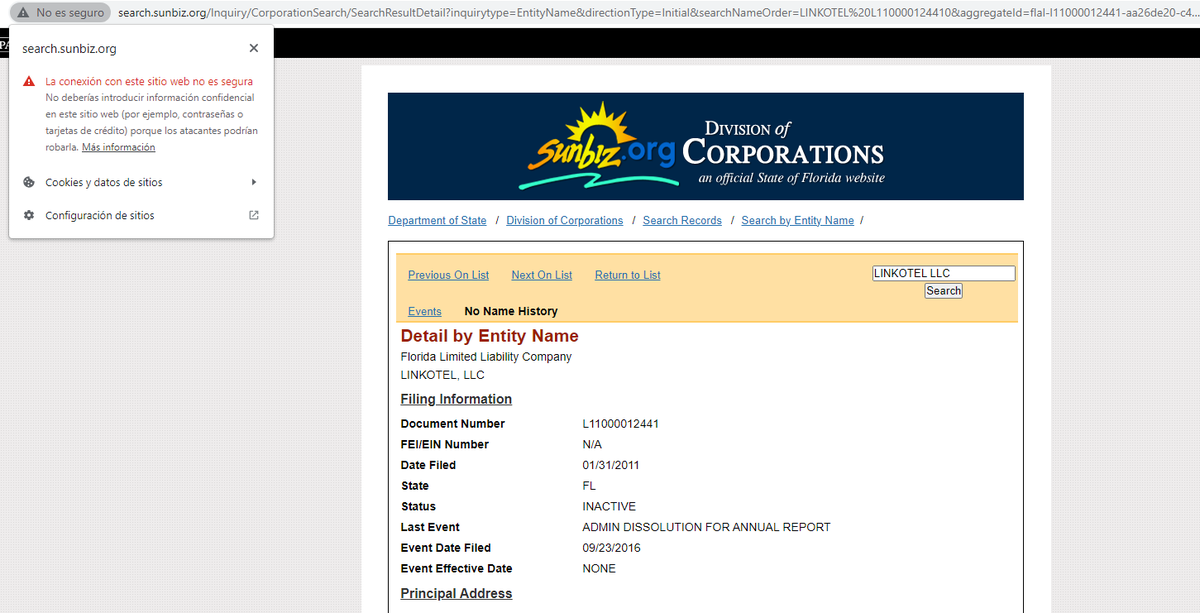Viewport: 1200px width, 613px height.
Task: Click the Search button
Action: tap(943, 291)
